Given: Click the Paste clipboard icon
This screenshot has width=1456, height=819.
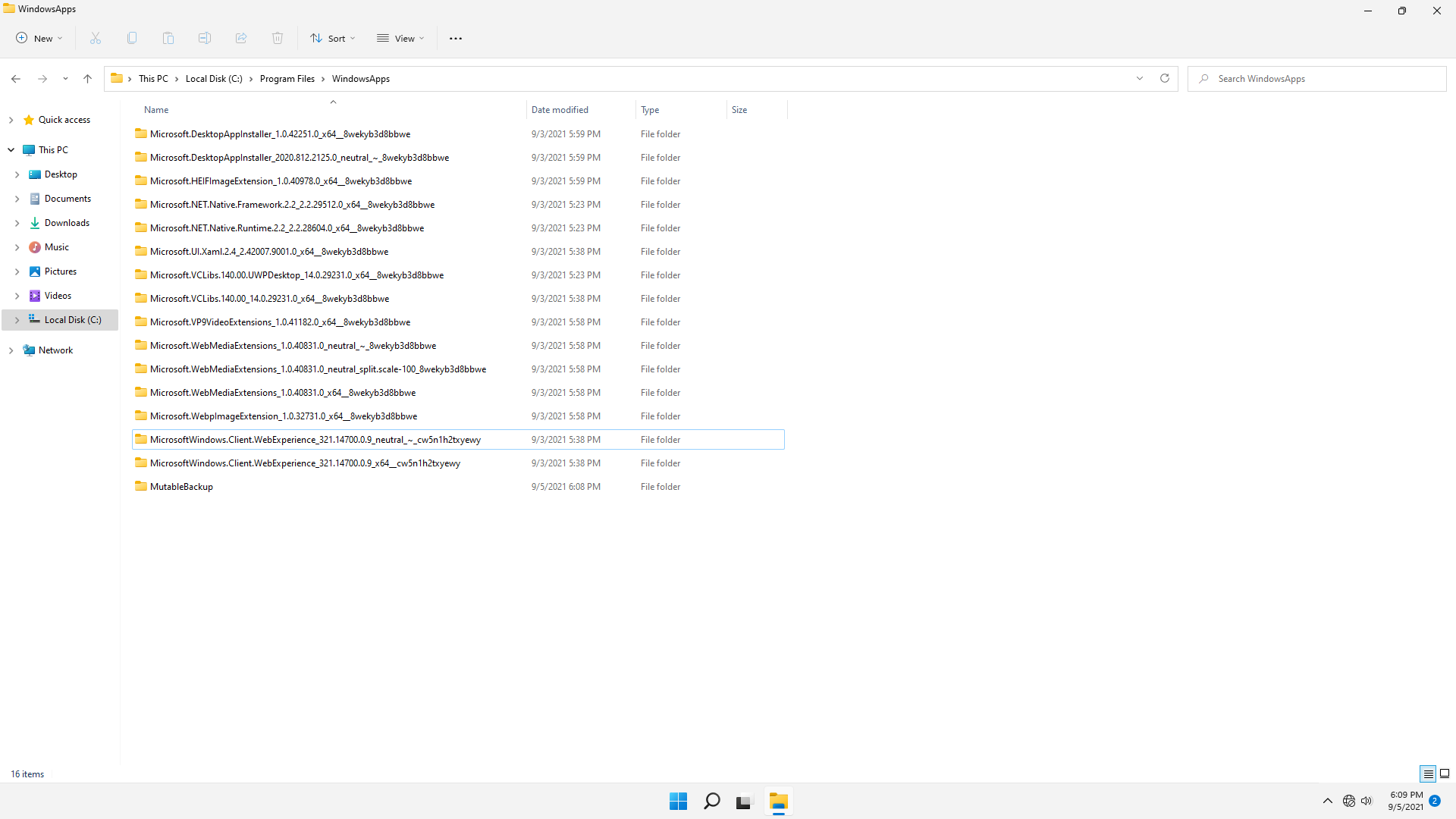Looking at the screenshot, I should (168, 39).
